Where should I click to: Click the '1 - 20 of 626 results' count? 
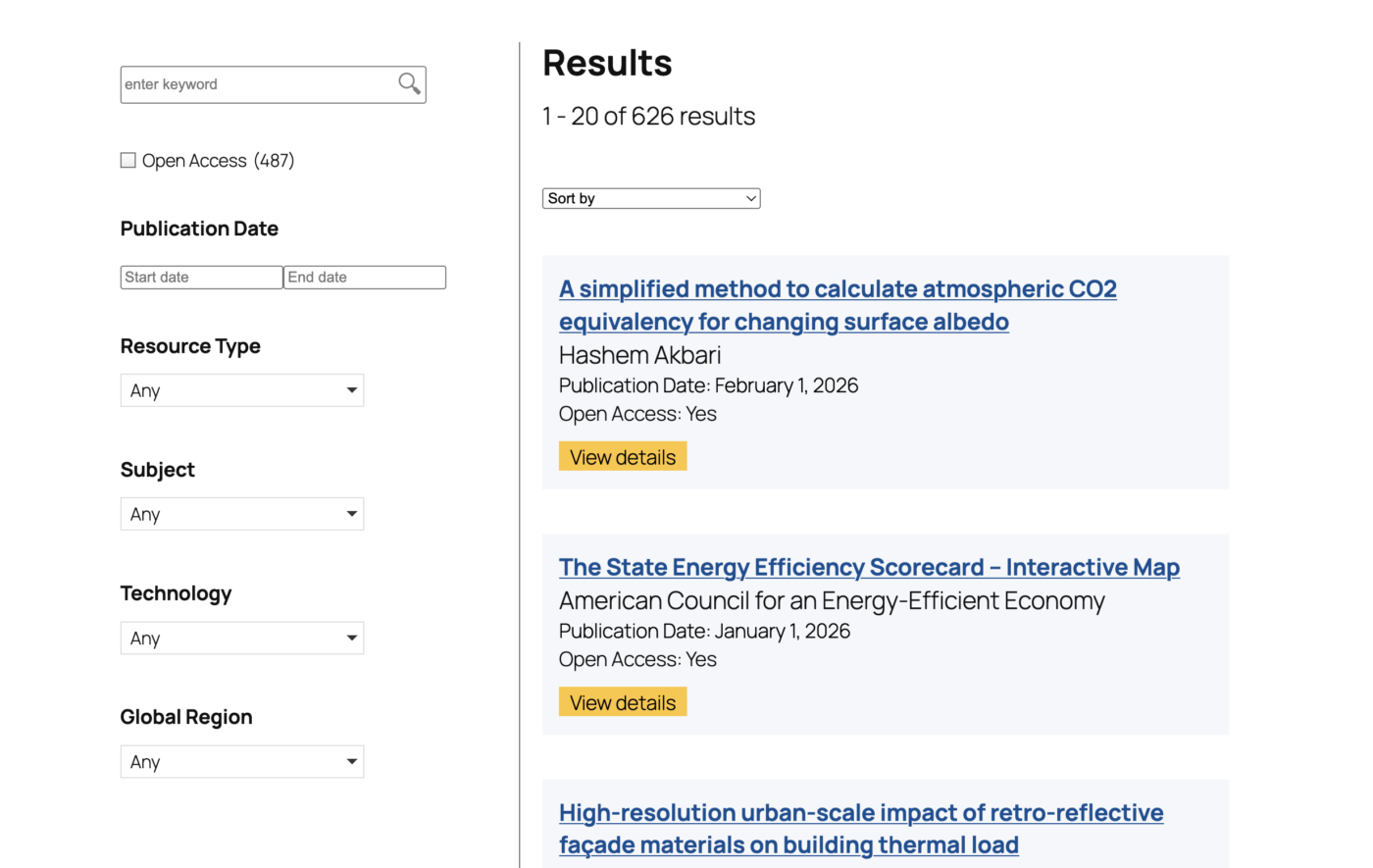649,117
